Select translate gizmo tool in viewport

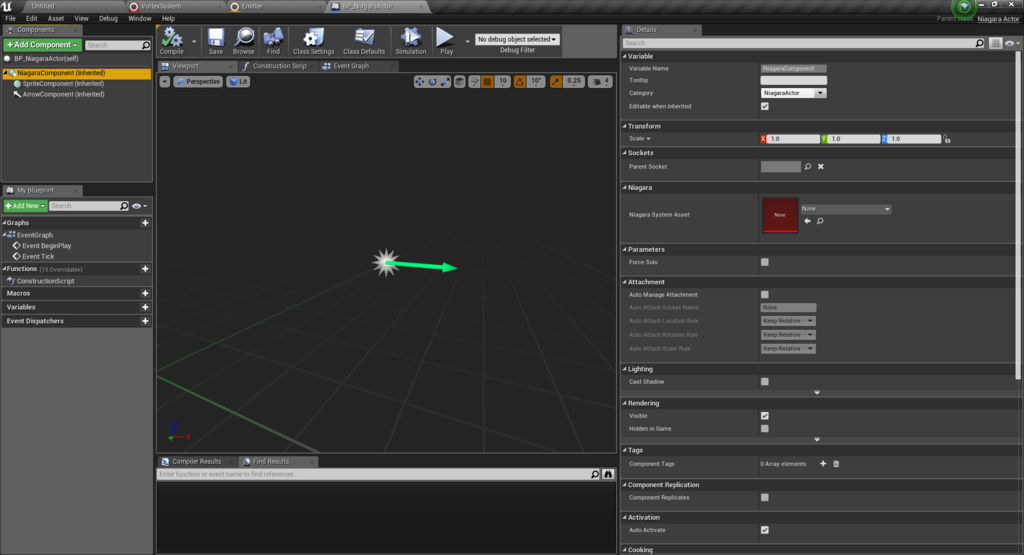[x=419, y=82]
